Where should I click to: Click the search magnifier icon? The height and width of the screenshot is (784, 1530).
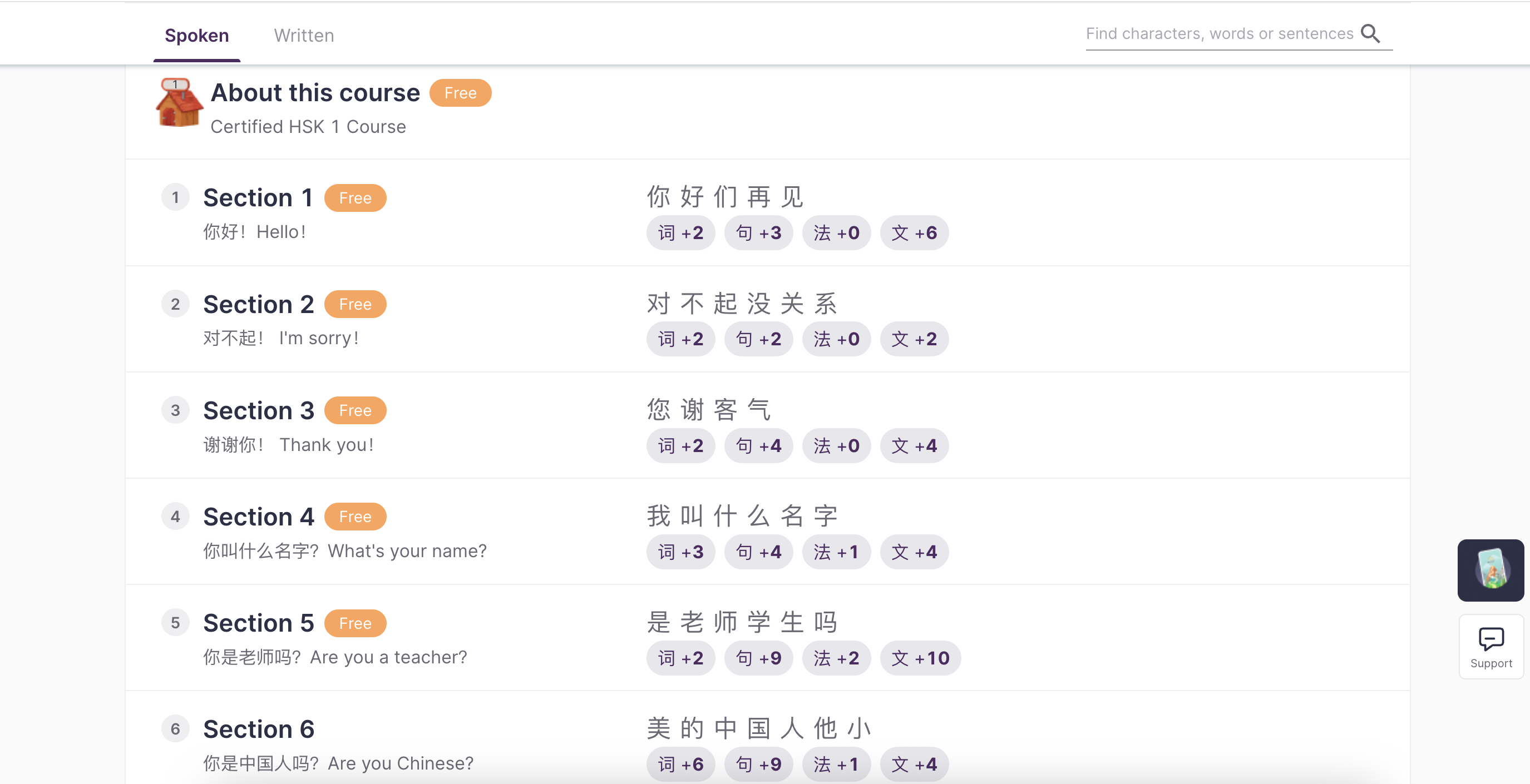(1370, 33)
